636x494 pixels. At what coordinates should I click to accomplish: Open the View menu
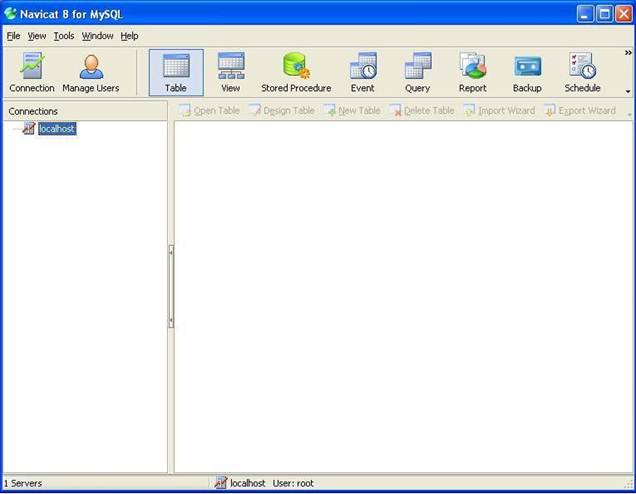37,36
